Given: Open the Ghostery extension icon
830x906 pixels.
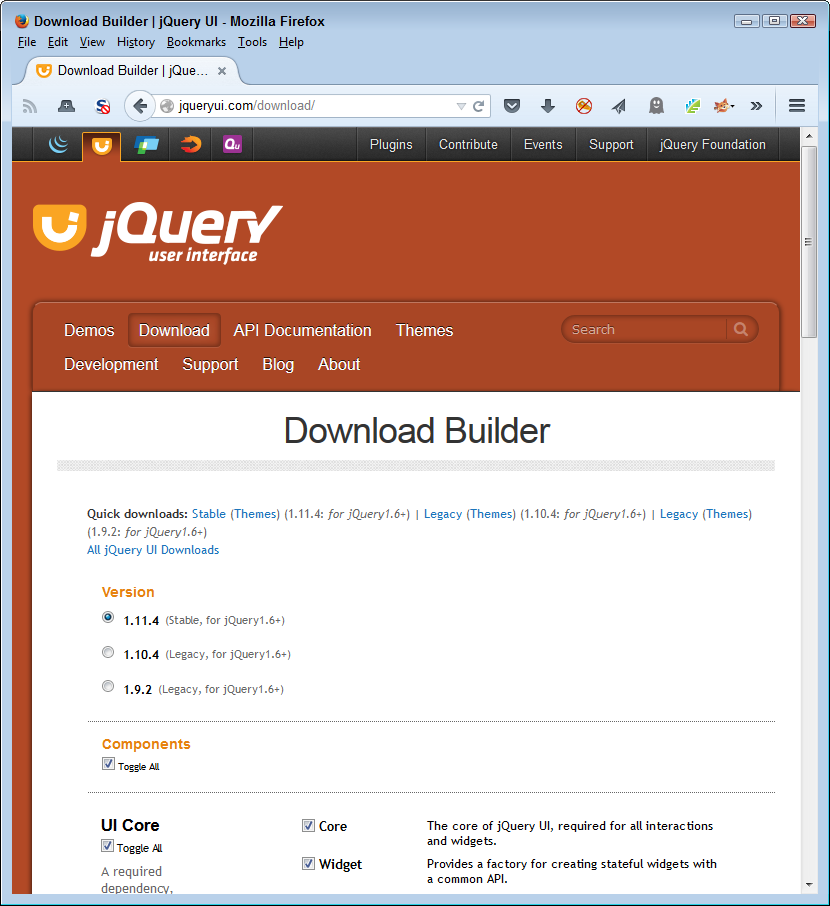Looking at the screenshot, I should pyautogui.click(x=654, y=105).
